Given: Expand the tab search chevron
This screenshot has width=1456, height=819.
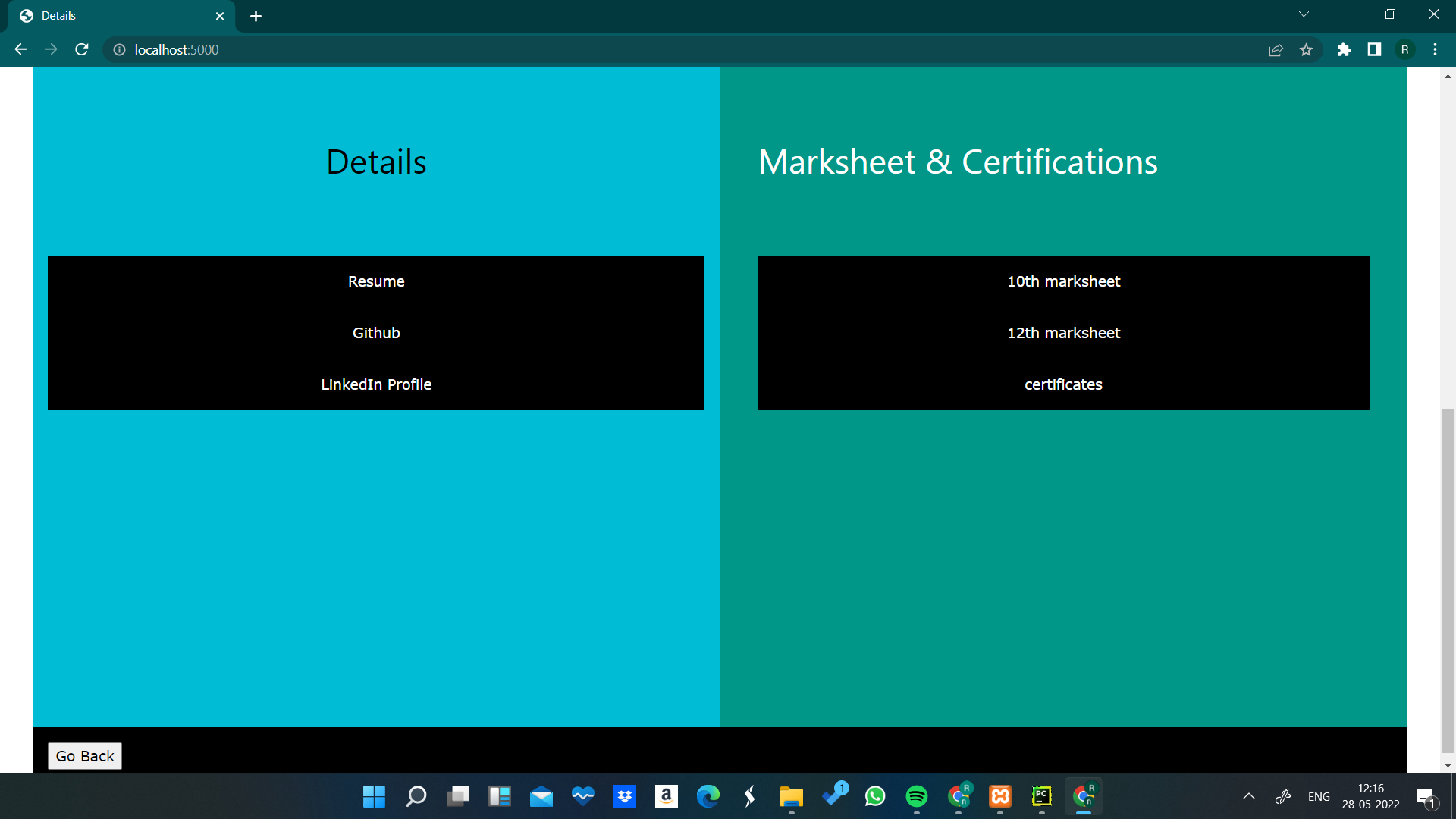Looking at the screenshot, I should [x=1304, y=14].
